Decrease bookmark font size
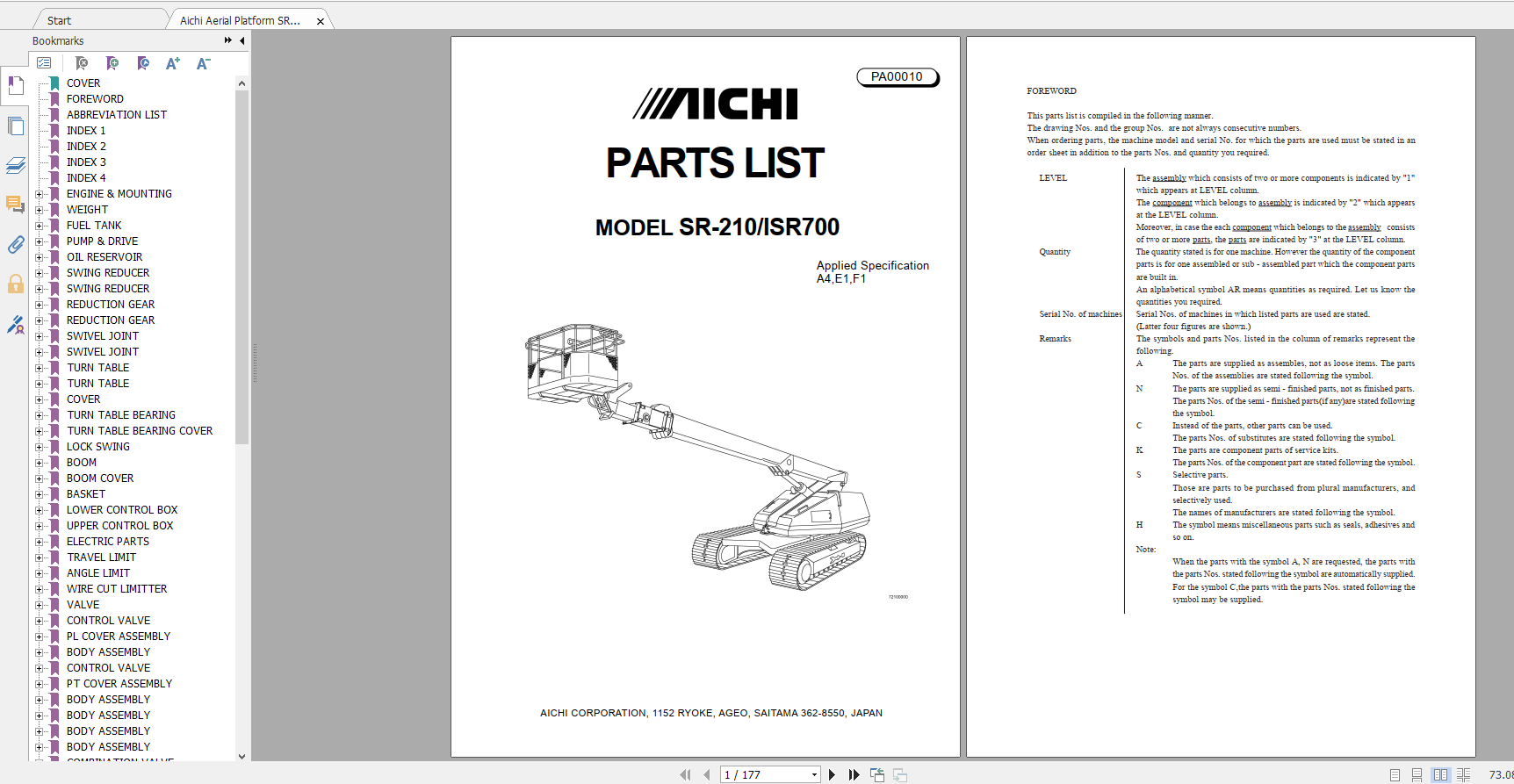1514x784 pixels. [203, 63]
